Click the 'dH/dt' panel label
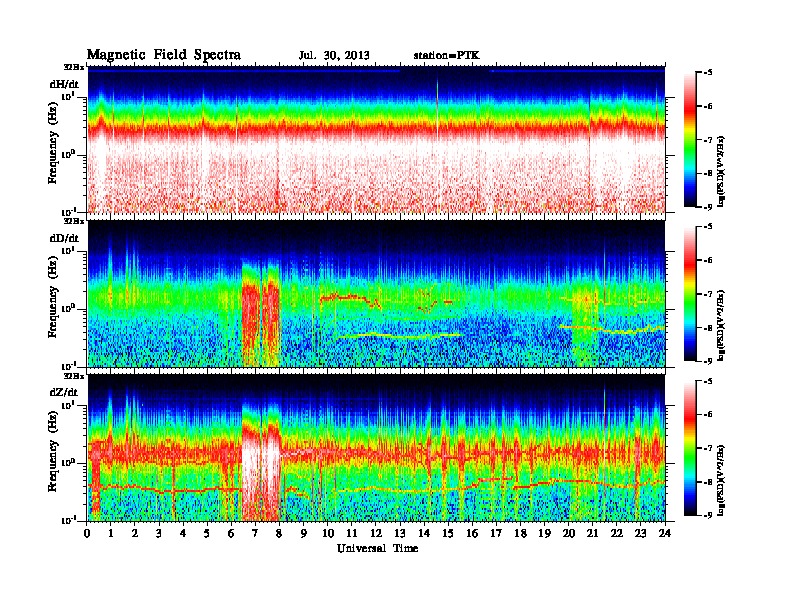The width and height of the screenshot is (792, 612). [64, 84]
